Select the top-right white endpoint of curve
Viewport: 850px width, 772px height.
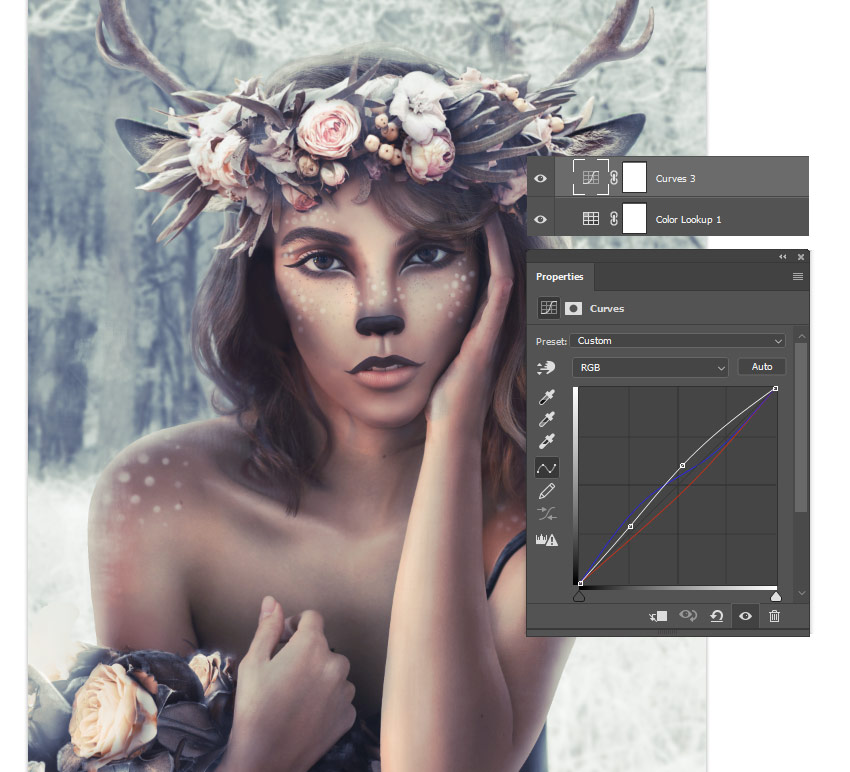(775, 389)
